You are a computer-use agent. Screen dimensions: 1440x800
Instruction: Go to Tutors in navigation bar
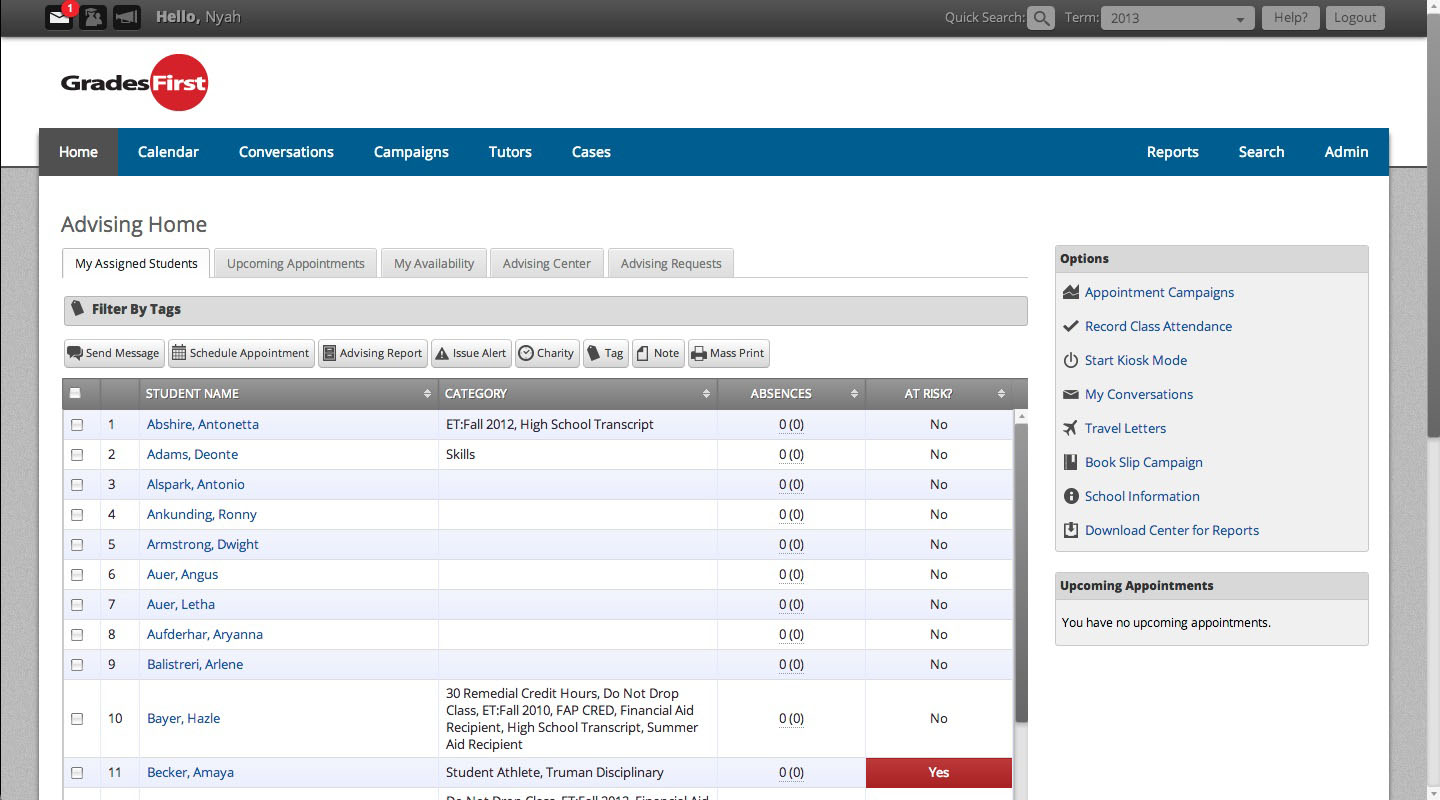[510, 152]
